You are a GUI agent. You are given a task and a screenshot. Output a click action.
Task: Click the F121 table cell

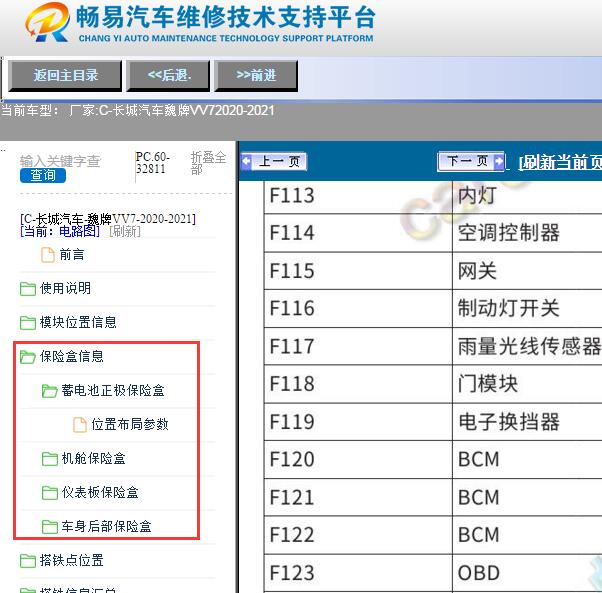(358, 497)
